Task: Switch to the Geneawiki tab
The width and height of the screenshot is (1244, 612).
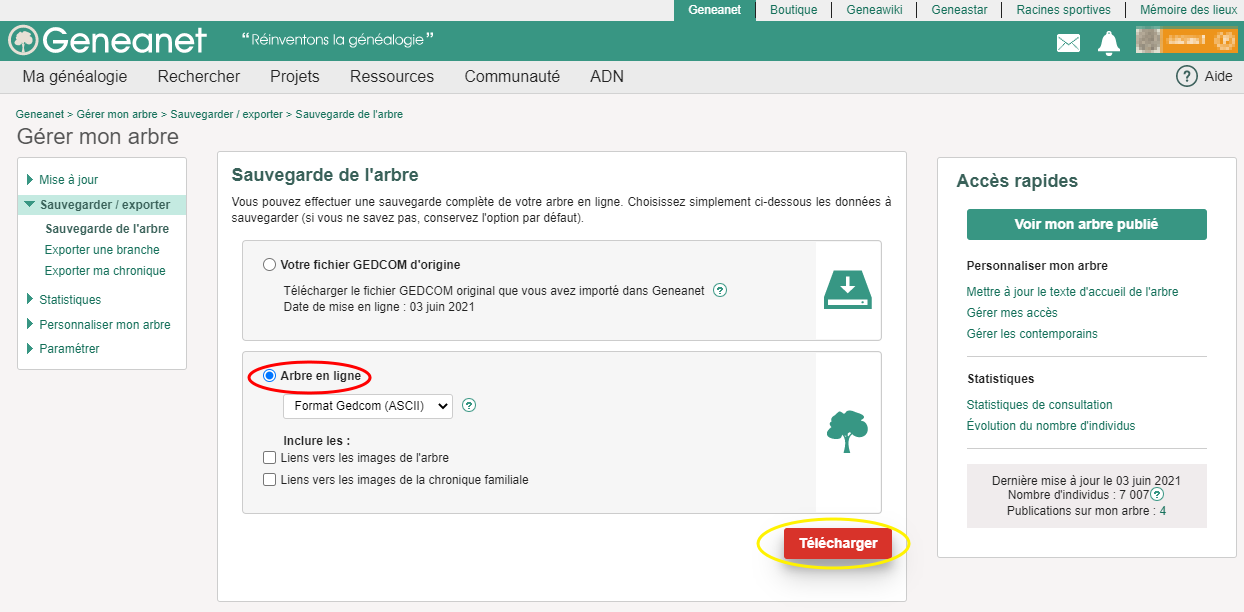Action: tap(873, 10)
